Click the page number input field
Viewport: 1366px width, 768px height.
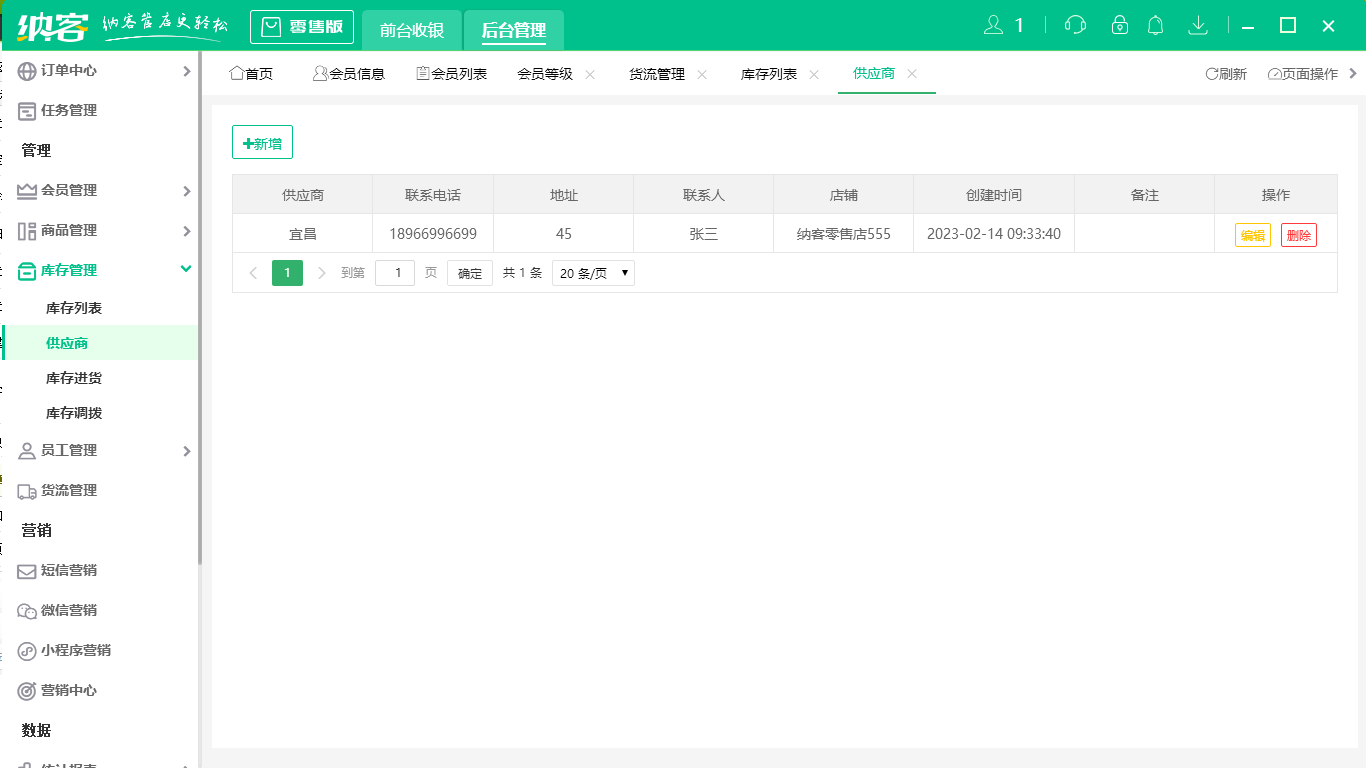pos(394,272)
